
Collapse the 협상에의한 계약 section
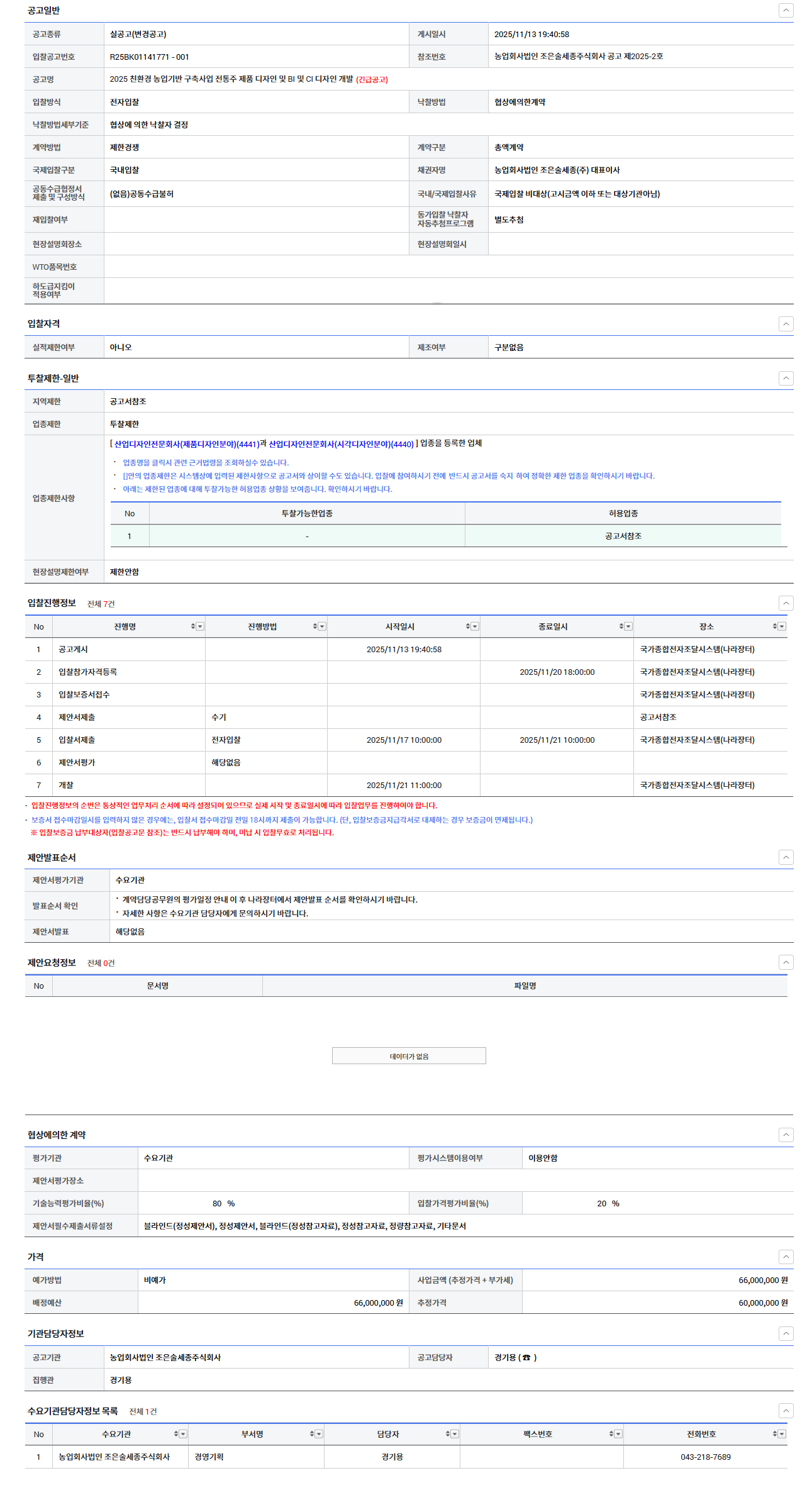(786, 1135)
